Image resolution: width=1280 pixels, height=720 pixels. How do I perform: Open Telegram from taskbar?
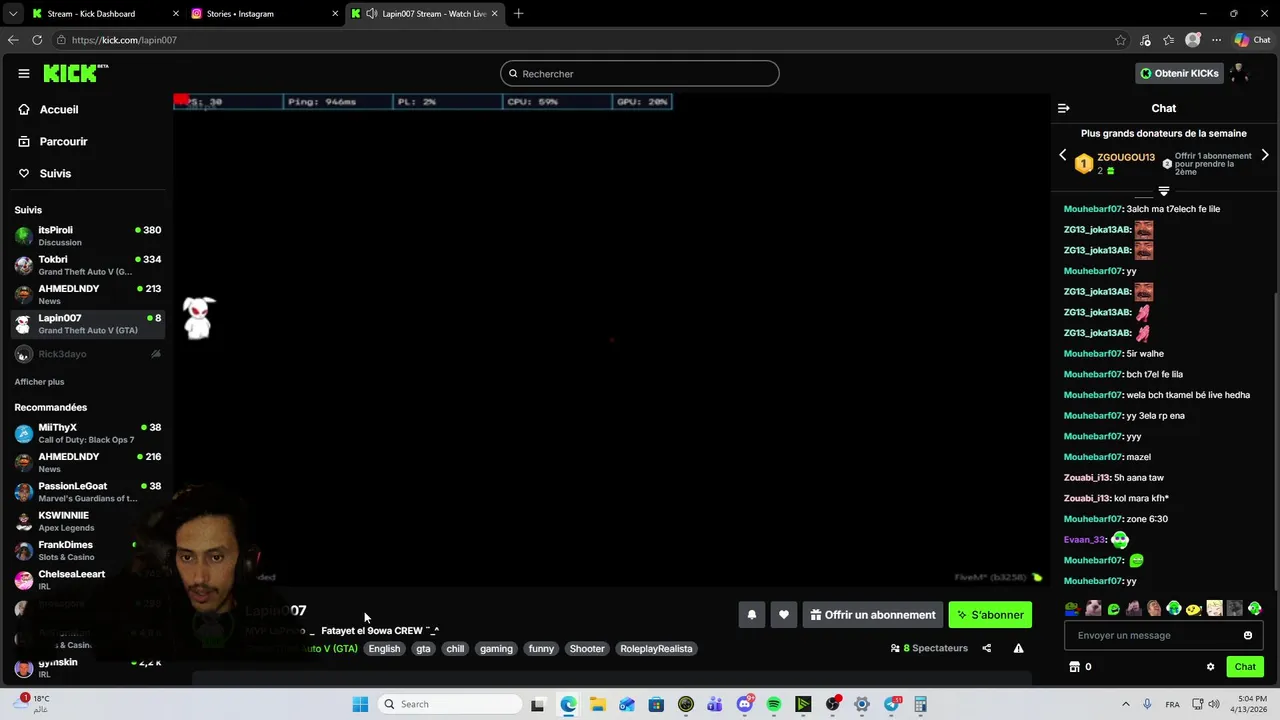point(891,704)
